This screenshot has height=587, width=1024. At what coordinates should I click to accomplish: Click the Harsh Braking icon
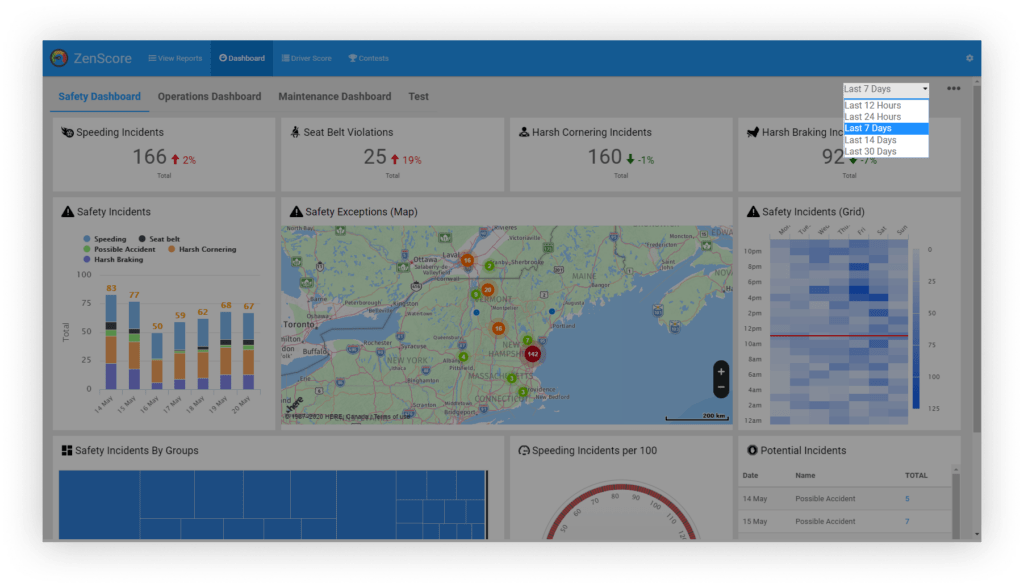[753, 132]
